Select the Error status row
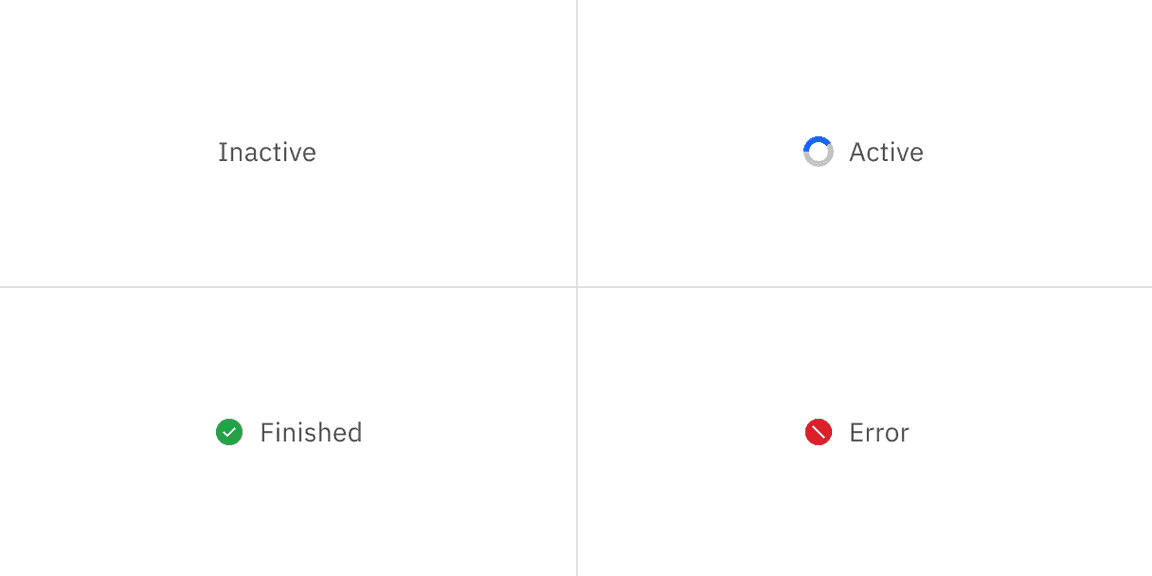The width and height of the screenshot is (1152, 576). pyautogui.click(x=864, y=432)
